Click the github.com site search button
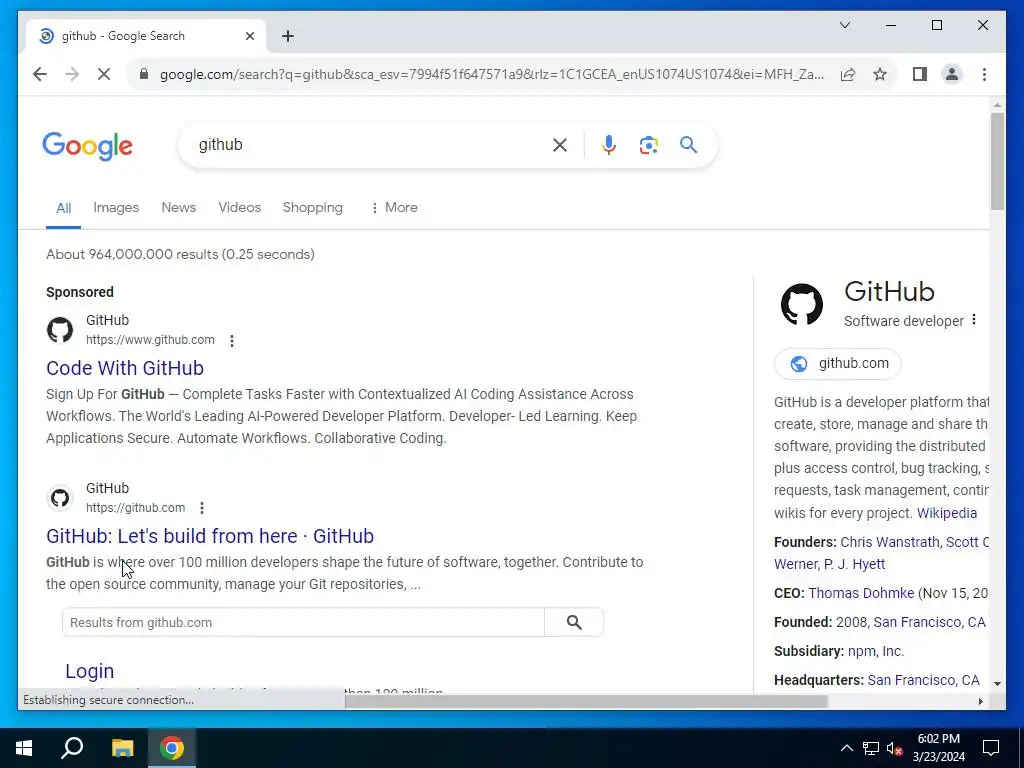 tap(574, 622)
